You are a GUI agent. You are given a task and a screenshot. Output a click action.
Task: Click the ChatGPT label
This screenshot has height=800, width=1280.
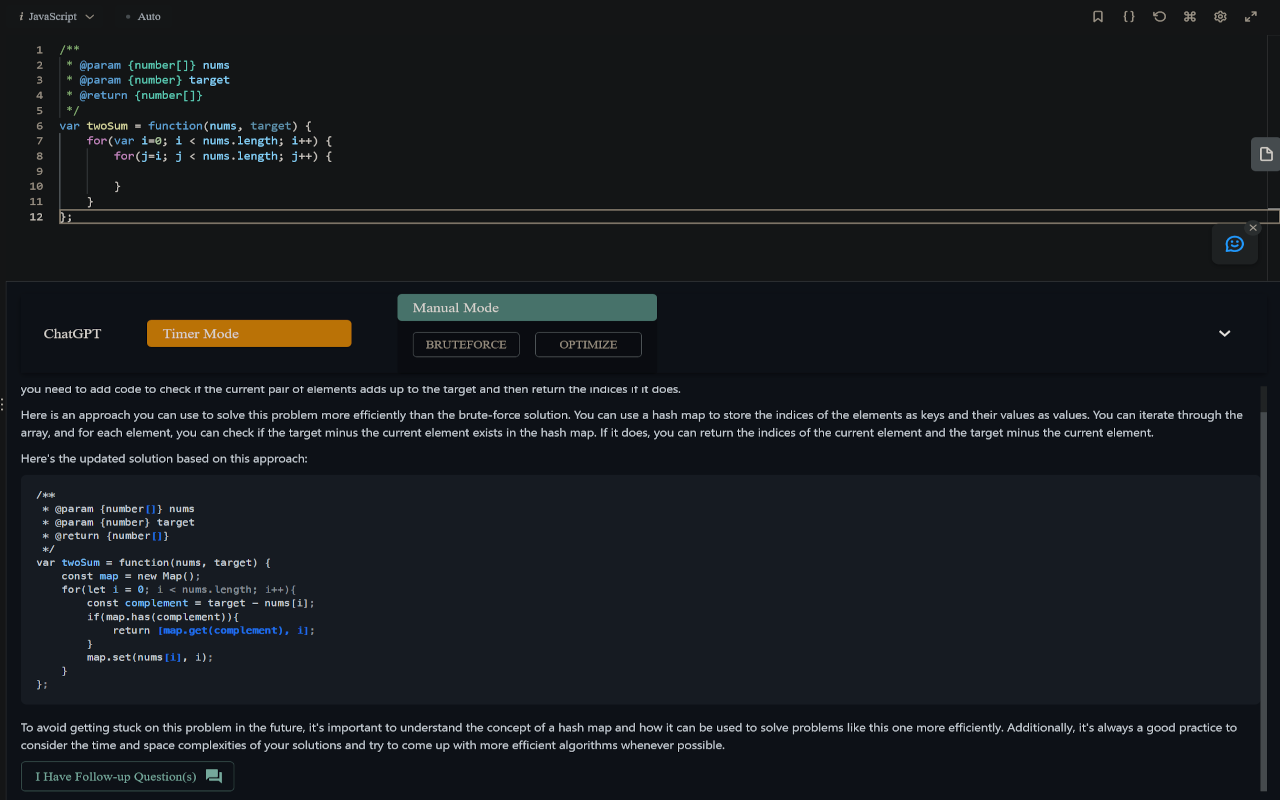[72, 333]
